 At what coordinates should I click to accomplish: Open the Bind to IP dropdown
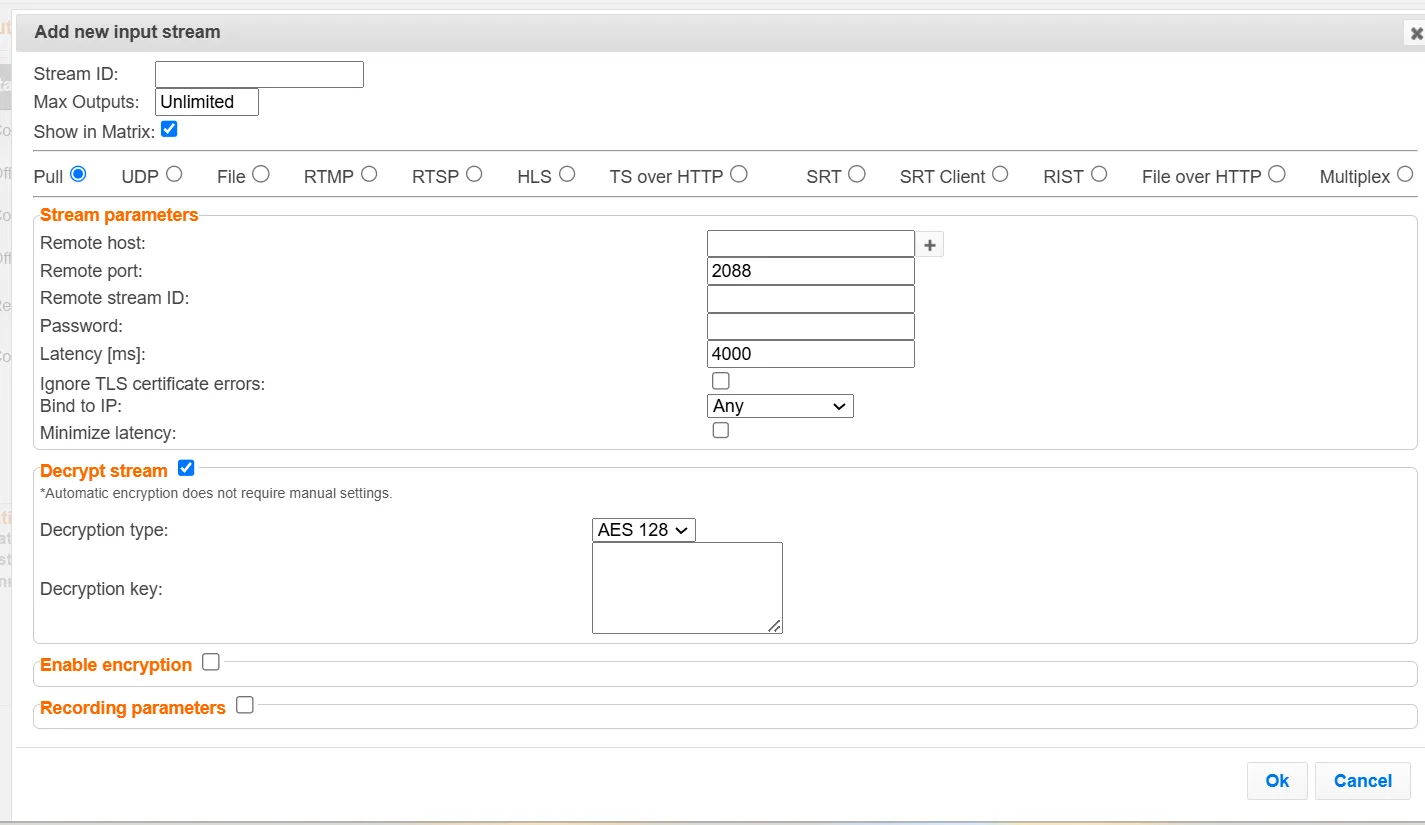780,406
